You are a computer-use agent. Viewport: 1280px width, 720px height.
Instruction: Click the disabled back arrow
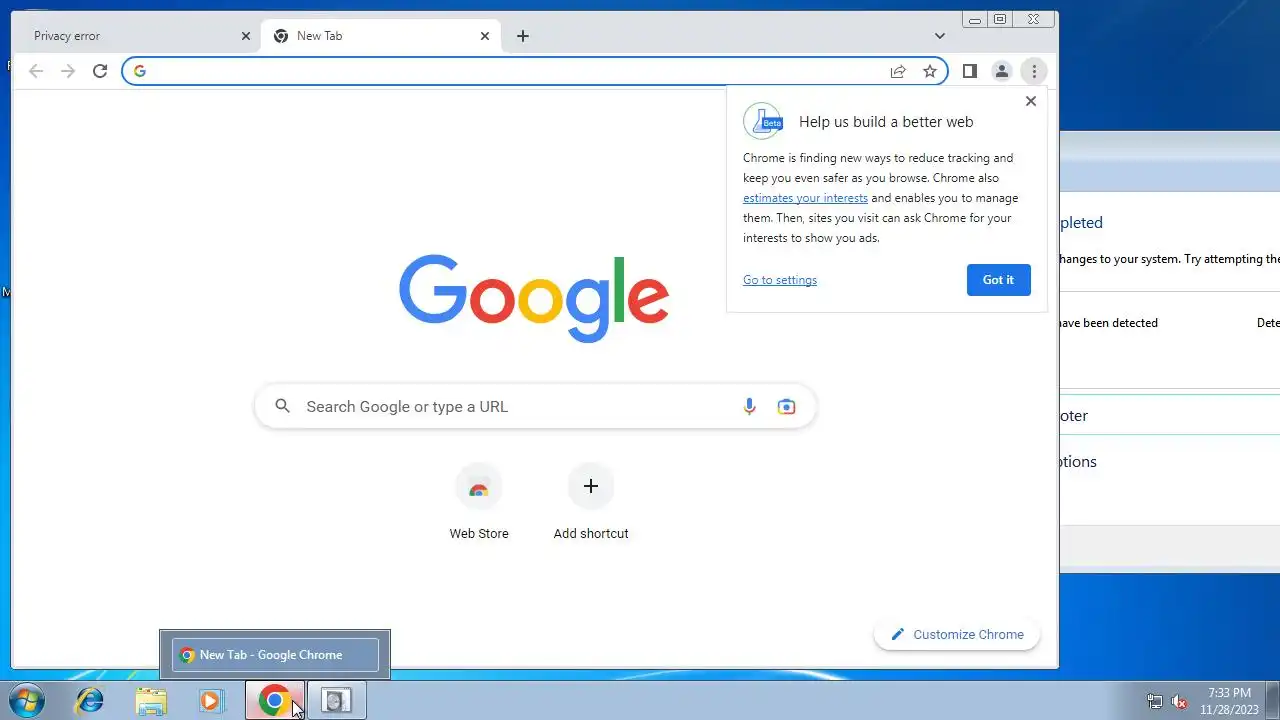pyautogui.click(x=36, y=71)
